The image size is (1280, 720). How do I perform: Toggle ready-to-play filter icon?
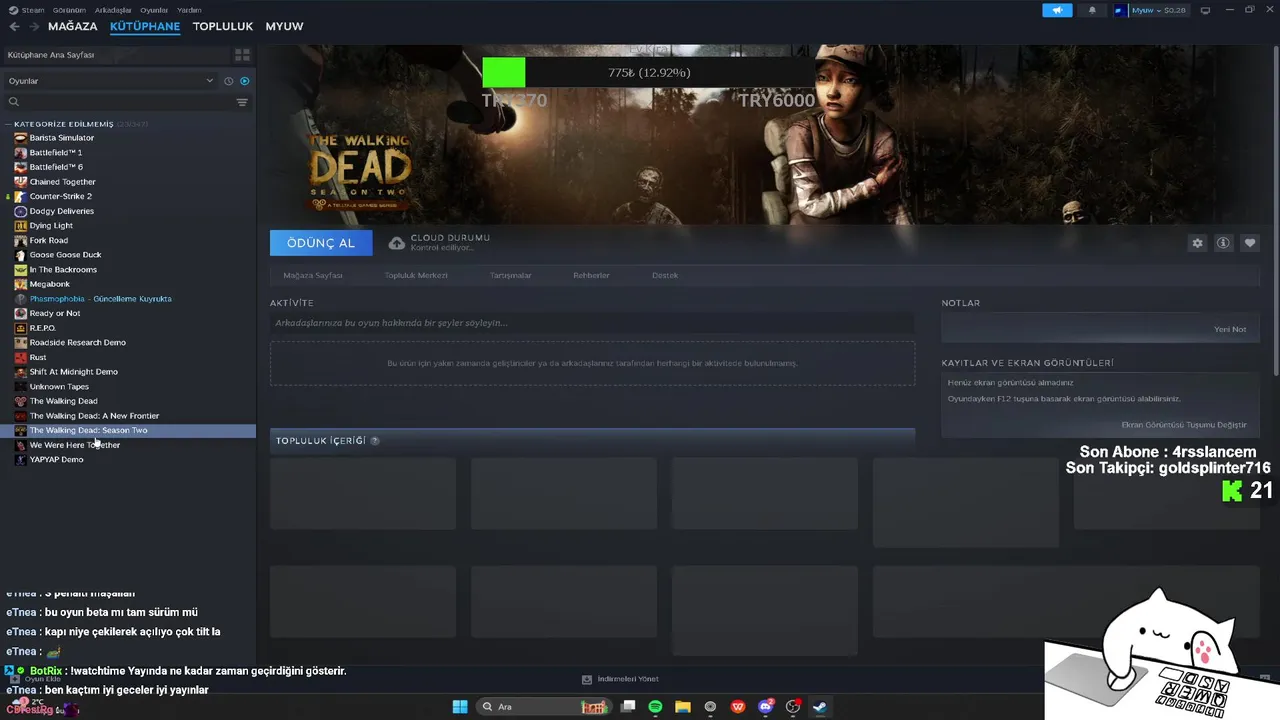tap(244, 81)
